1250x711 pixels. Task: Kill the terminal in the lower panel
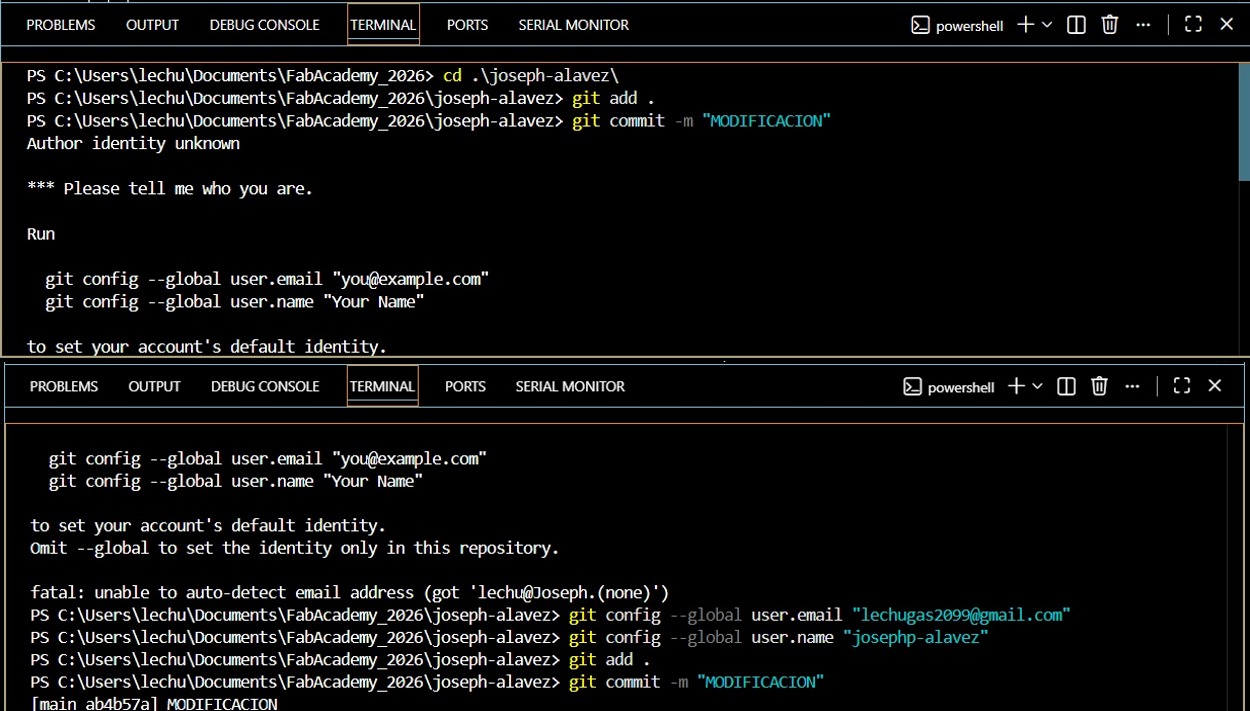[1098, 385]
